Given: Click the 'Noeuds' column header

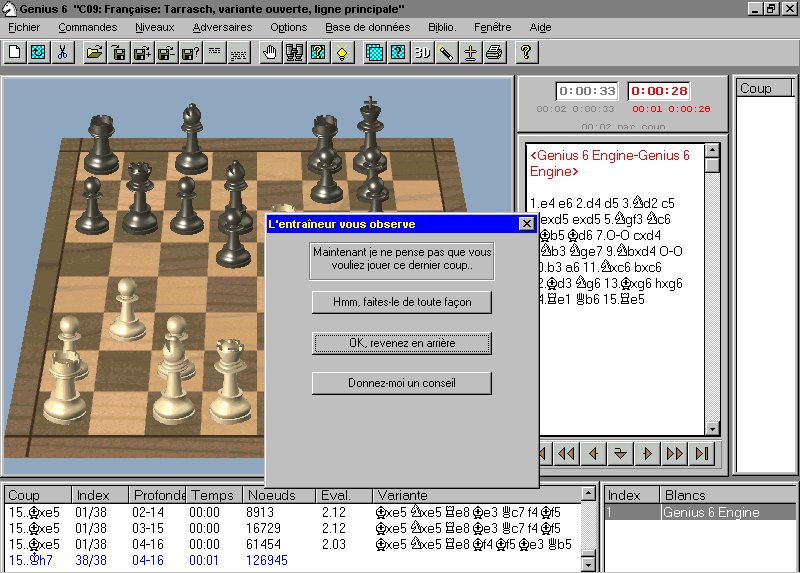Looking at the screenshot, I should [x=278, y=495].
